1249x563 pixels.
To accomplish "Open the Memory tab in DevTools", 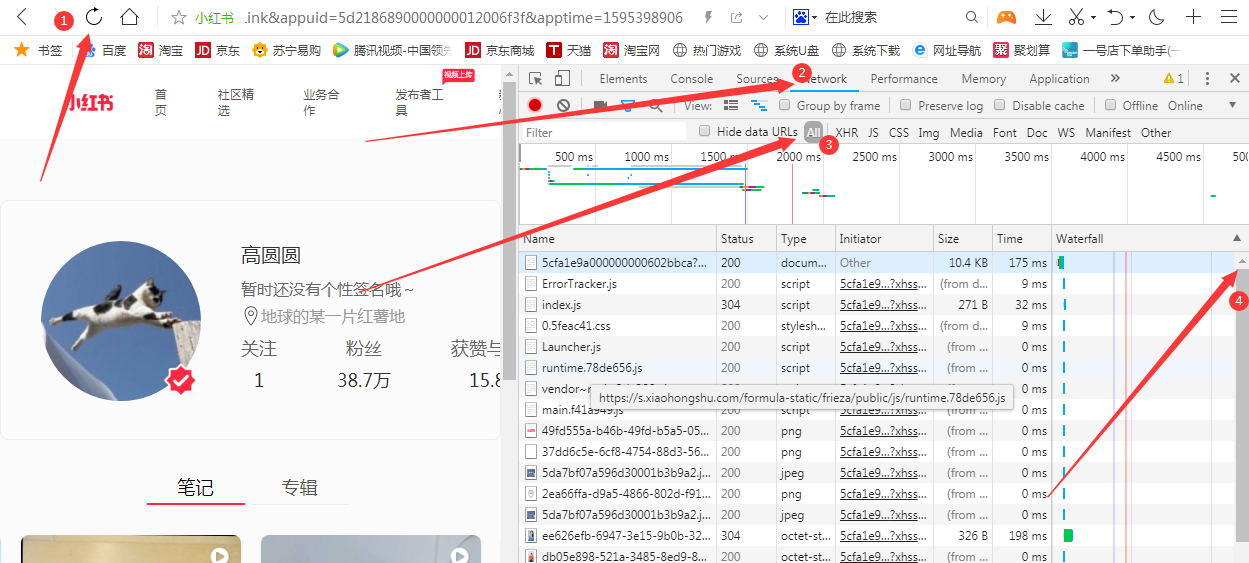I will pyautogui.click(x=984, y=78).
